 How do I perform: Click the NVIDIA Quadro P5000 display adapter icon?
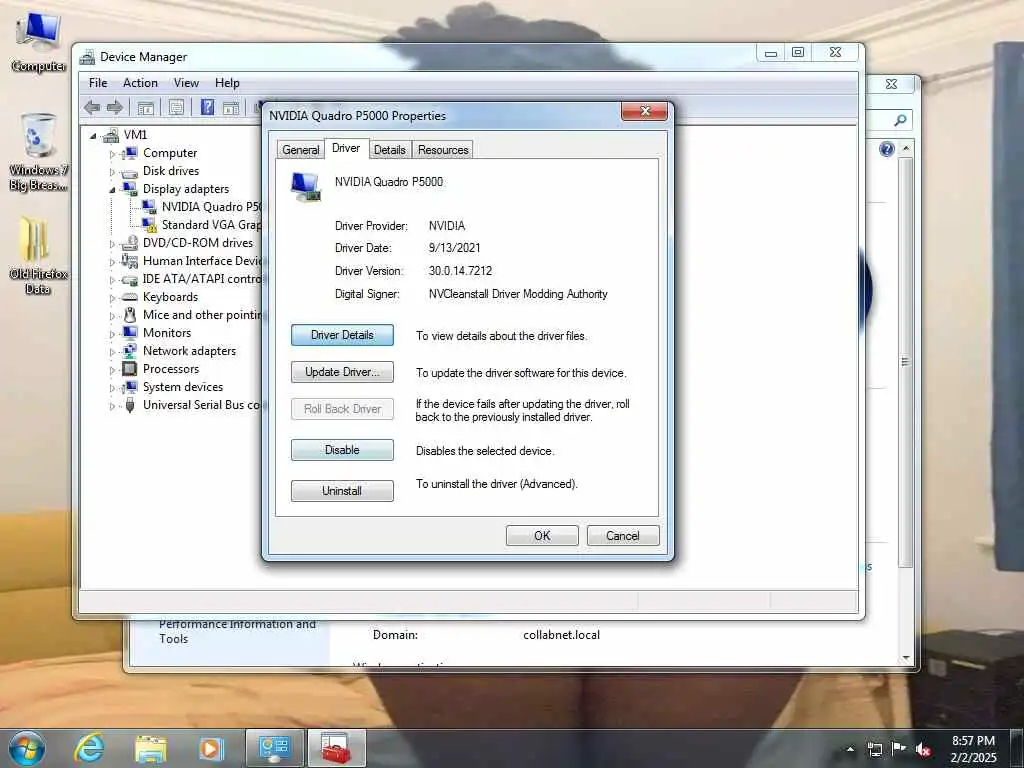pos(150,206)
